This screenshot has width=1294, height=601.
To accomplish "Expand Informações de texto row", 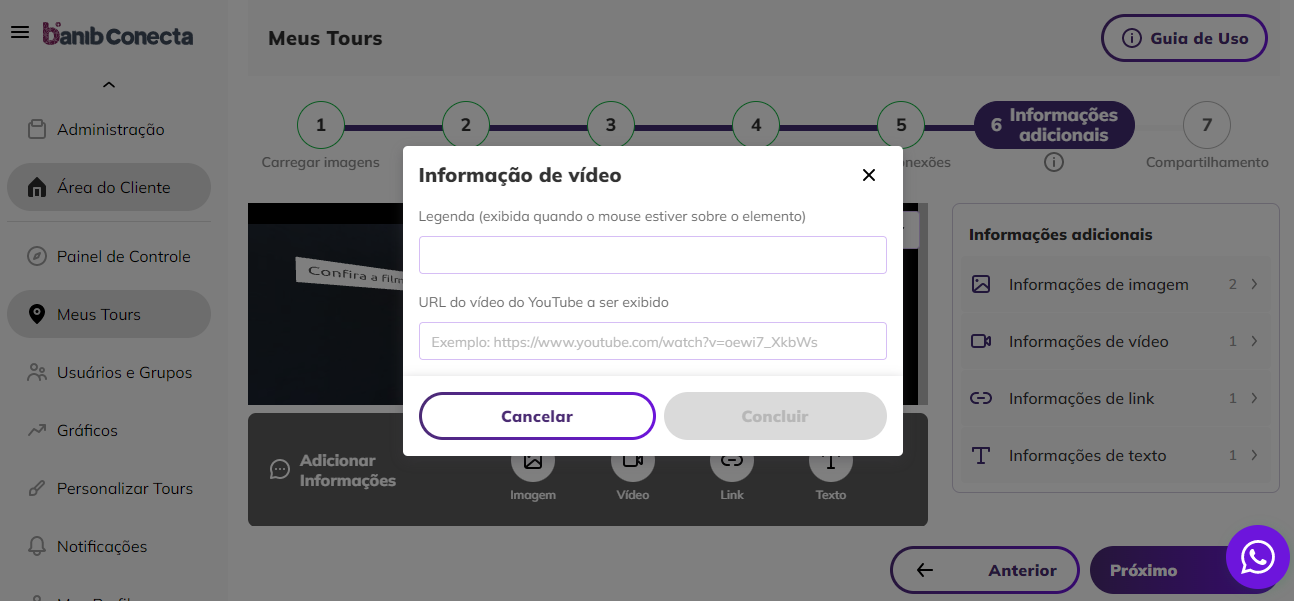I will point(1116,455).
